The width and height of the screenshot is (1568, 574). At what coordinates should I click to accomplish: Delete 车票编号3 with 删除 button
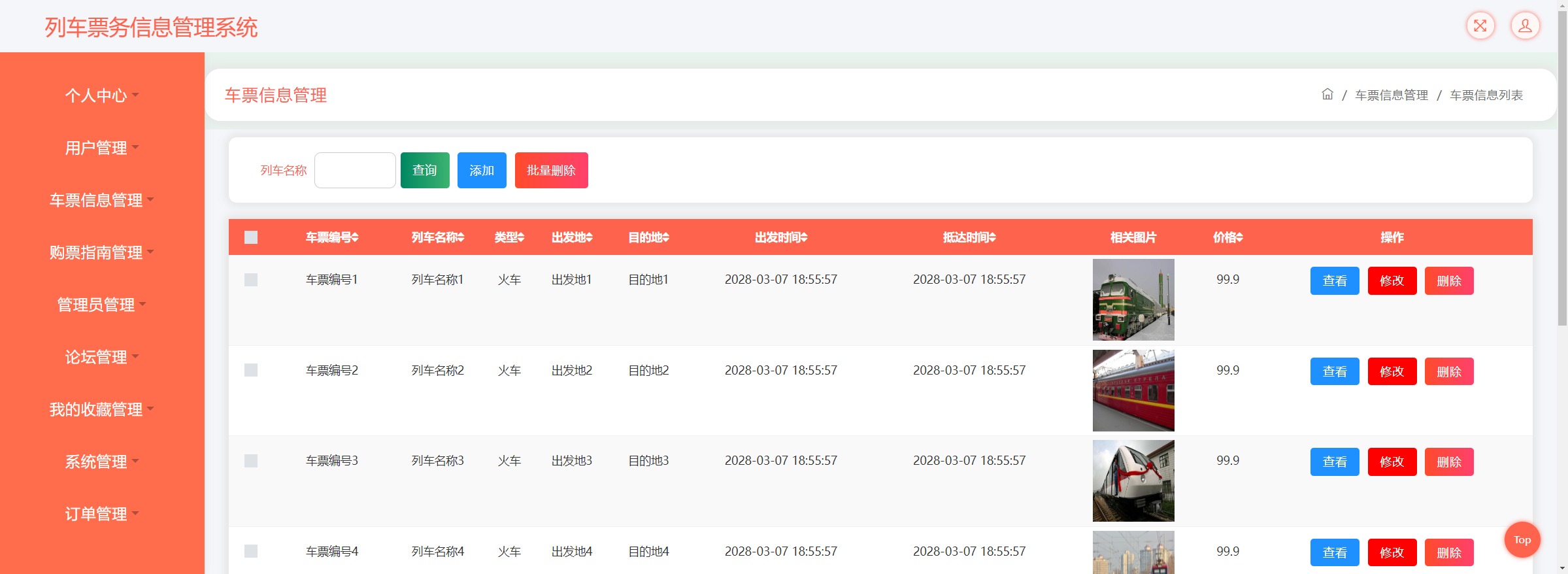click(1449, 462)
